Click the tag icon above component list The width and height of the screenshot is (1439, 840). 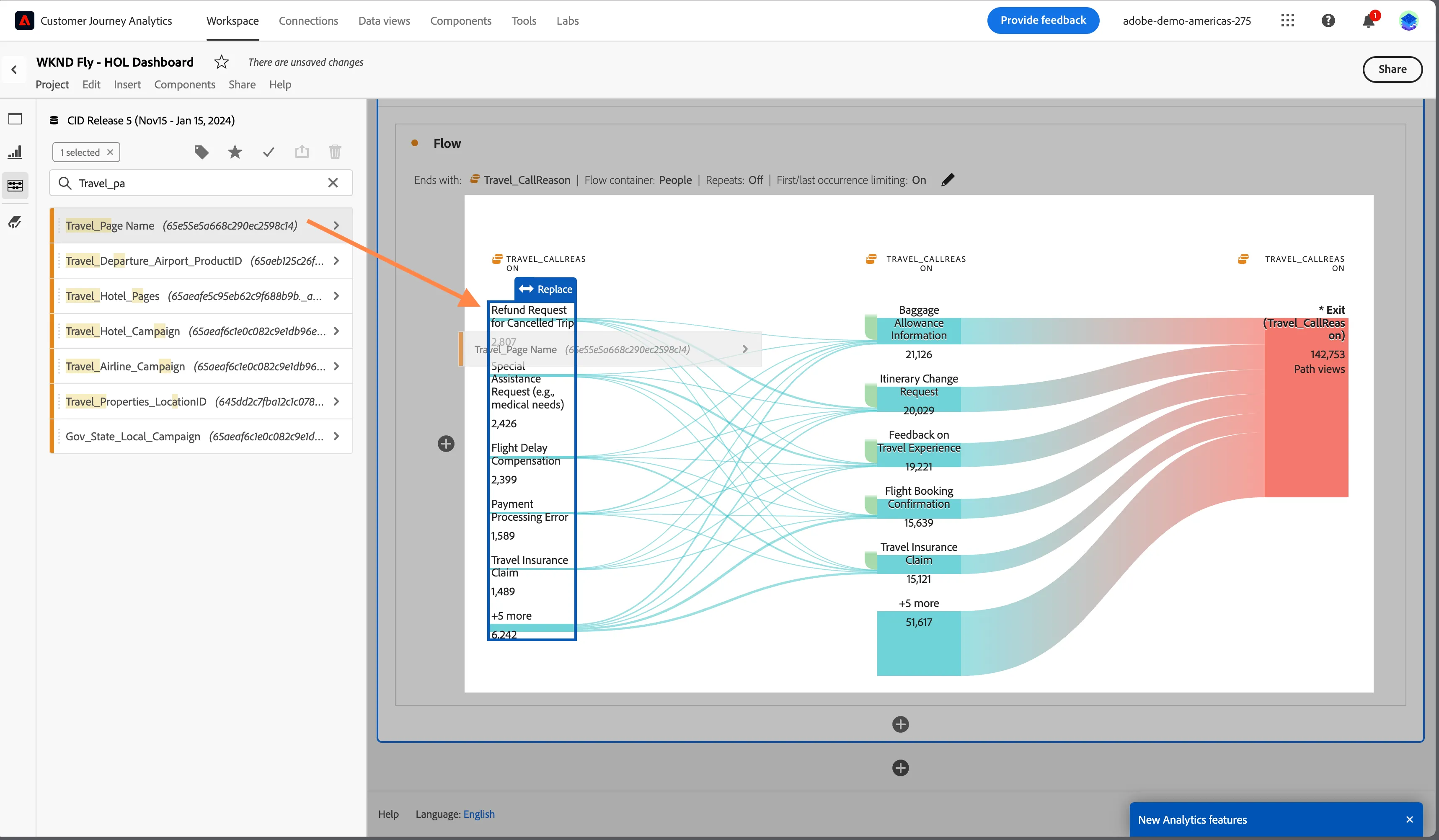tap(201, 152)
